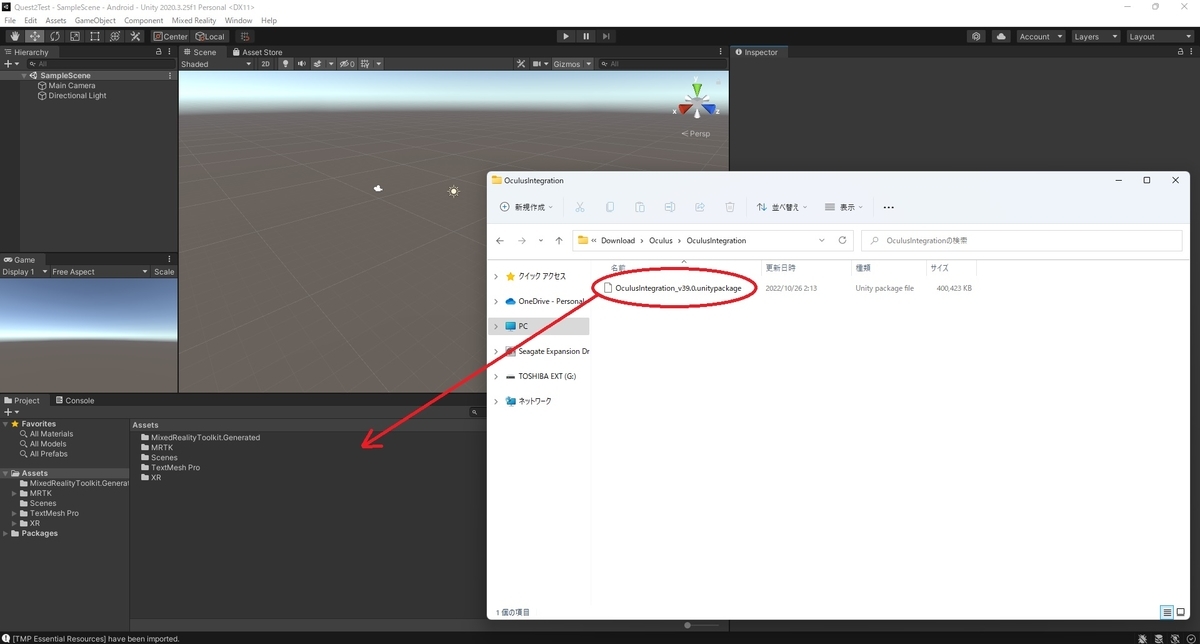
Task: Click the Explorer refresh icon
Action: tap(843, 240)
